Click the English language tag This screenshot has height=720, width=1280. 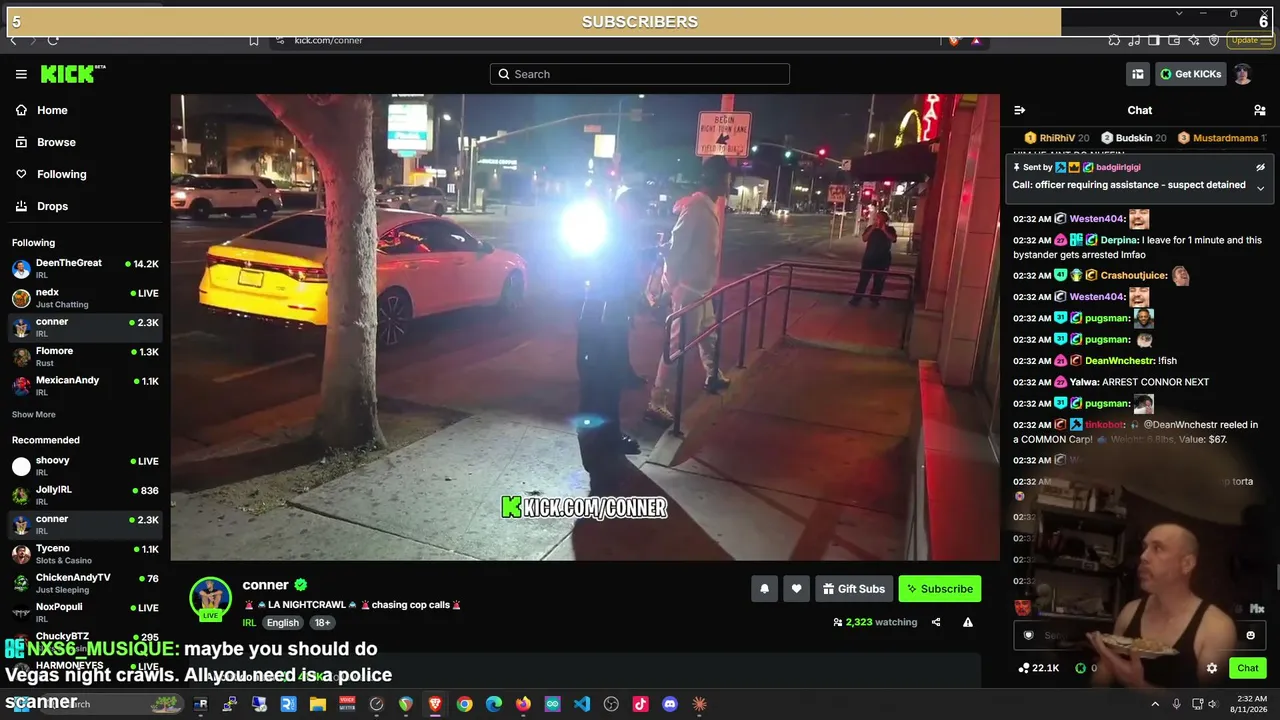click(282, 622)
